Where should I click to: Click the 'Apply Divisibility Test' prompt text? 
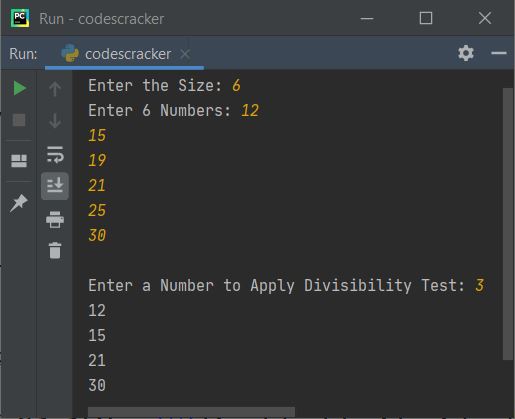click(357, 286)
